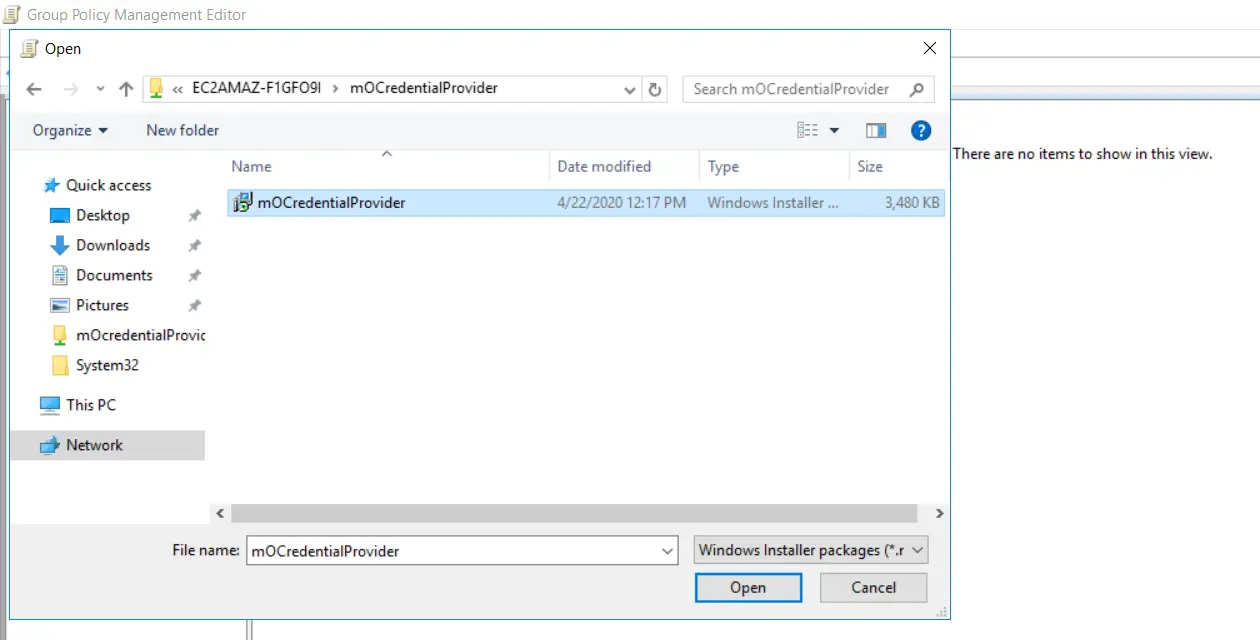The image size is (1260, 640).
Task: Open the view options dropdown arrow
Action: (834, 130)
